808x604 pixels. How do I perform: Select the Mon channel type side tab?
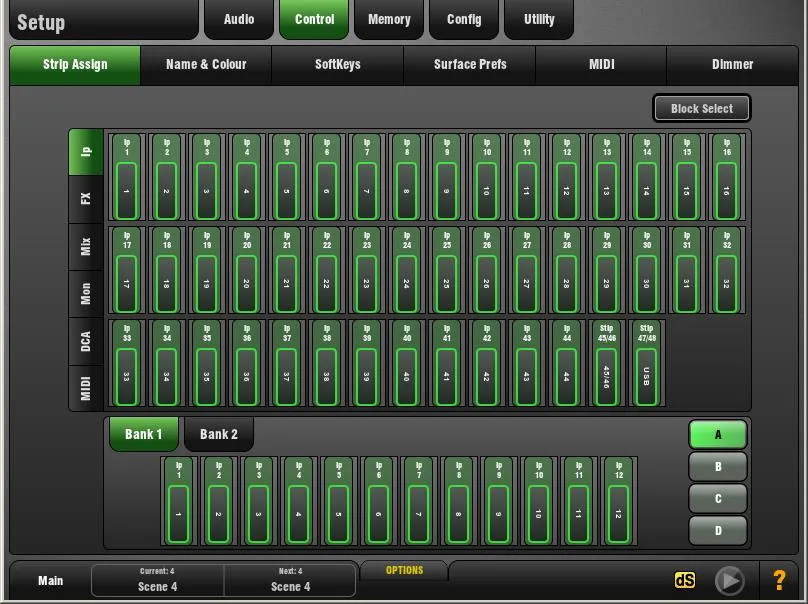click(x=86, y=294)
